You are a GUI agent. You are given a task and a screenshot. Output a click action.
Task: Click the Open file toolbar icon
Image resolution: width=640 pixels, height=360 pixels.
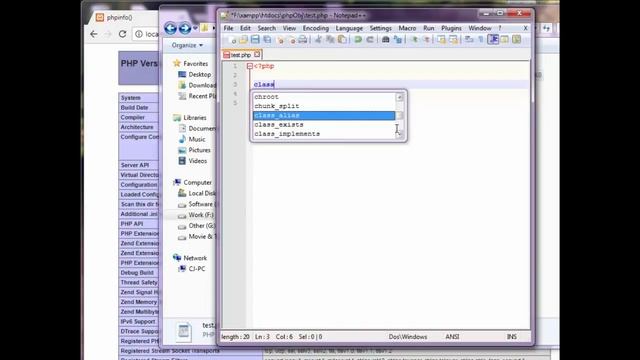click(243, 40)
